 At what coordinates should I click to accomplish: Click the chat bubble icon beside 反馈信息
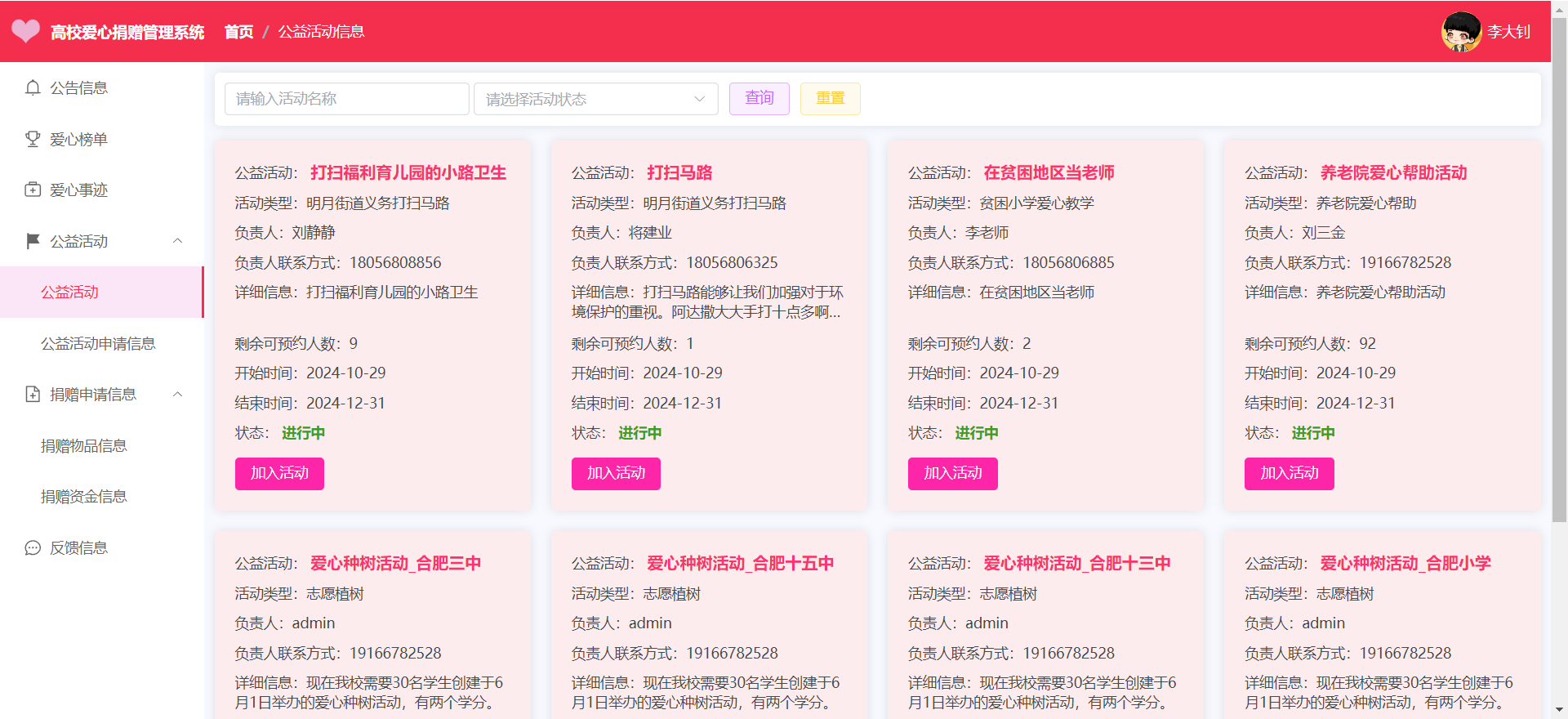click(33, 547)
